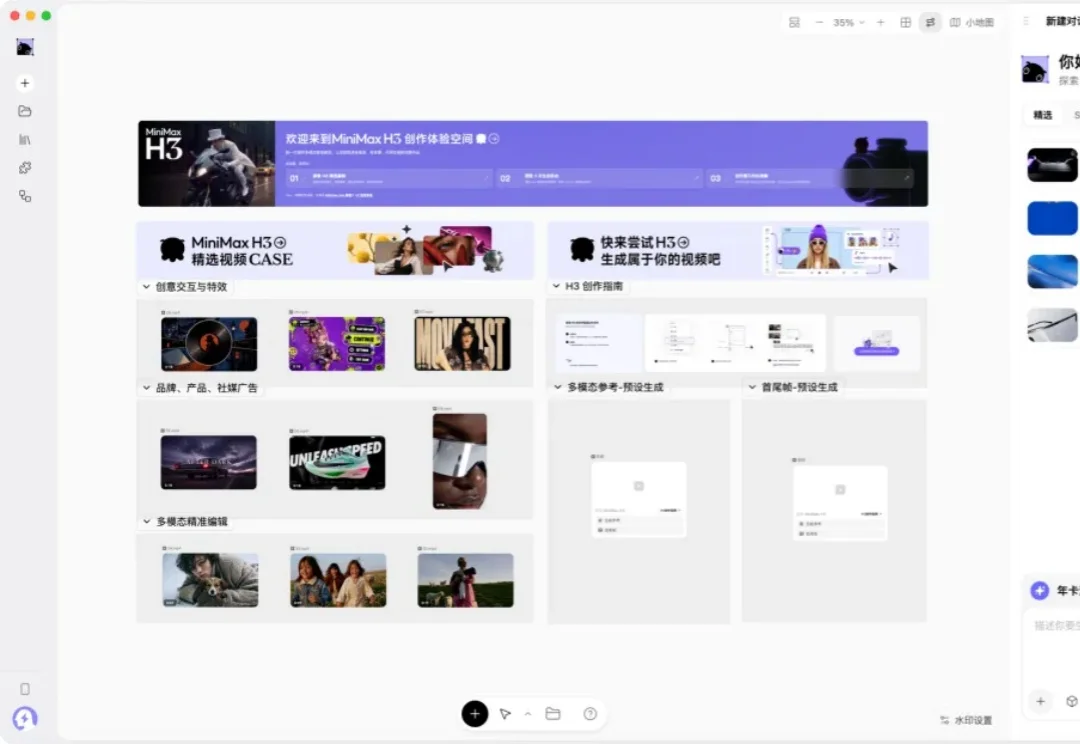The width and height of the screenshot is (1080, 744).
Task: Click the hedgehog avatar in the chat panel
Action: pyautogui.click(x=1035, y=70)
